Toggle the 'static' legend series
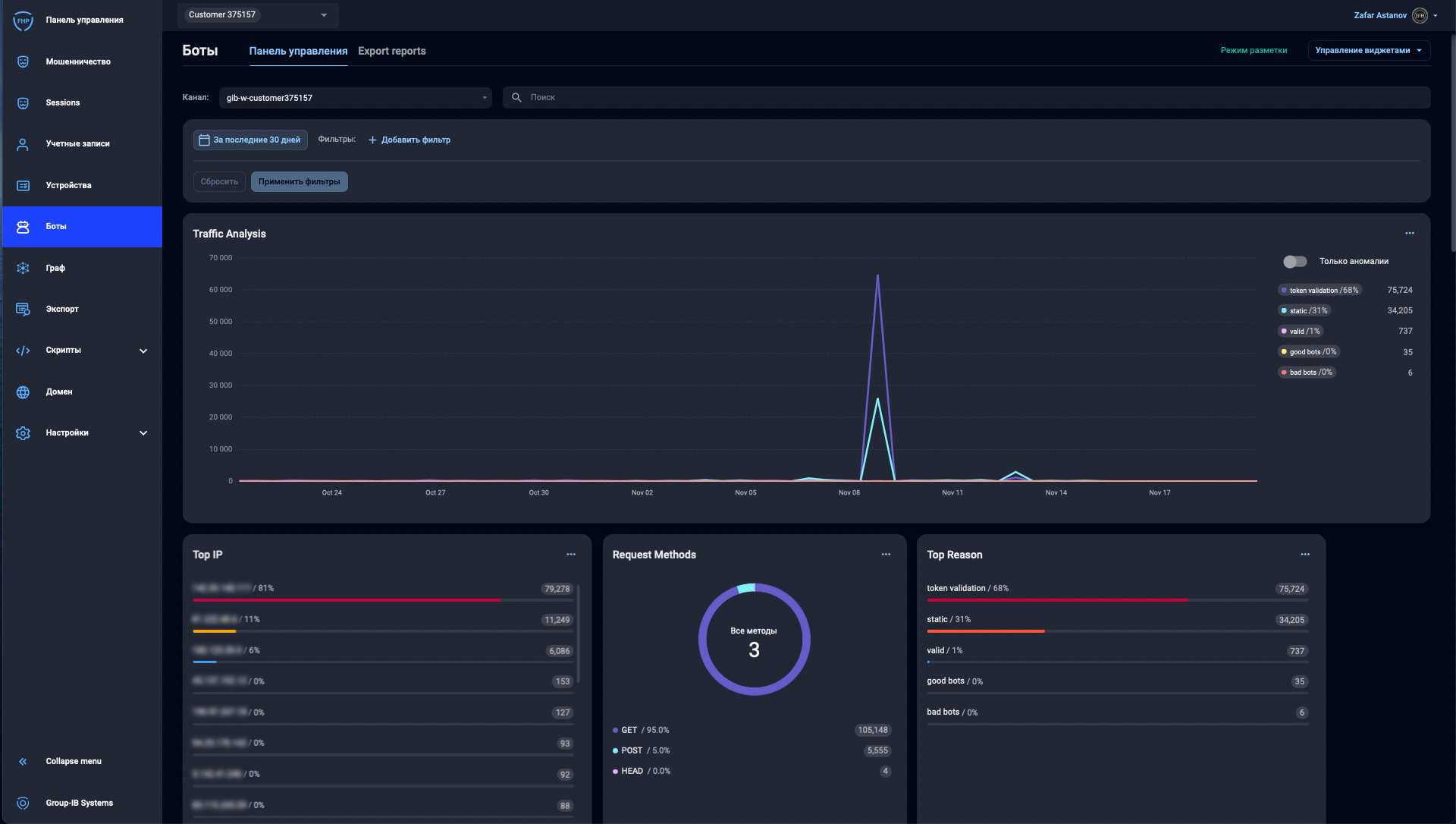The image size is (1456, 824). pos(1304,311)
